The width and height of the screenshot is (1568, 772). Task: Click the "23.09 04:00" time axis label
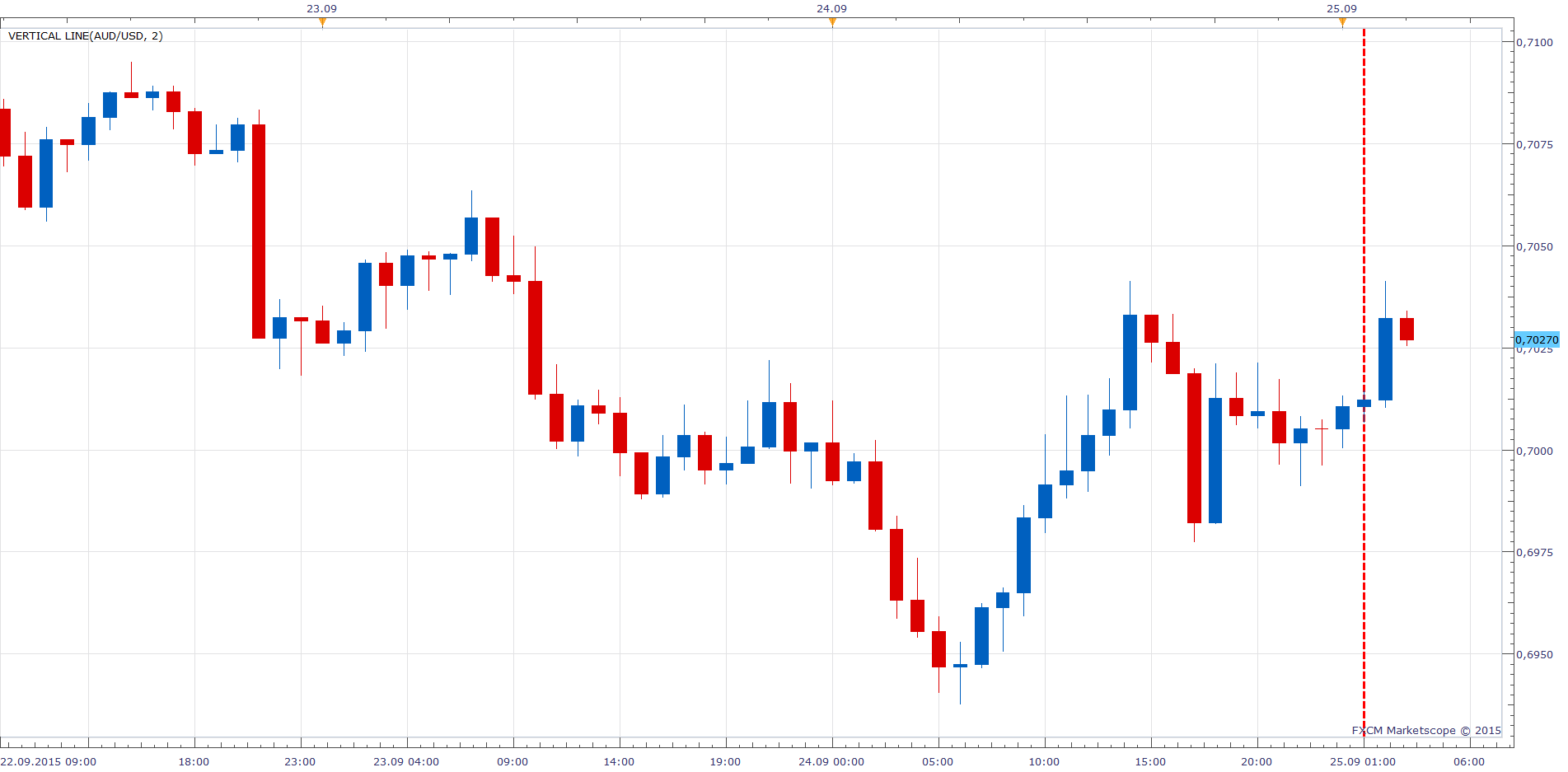(406, 762)
